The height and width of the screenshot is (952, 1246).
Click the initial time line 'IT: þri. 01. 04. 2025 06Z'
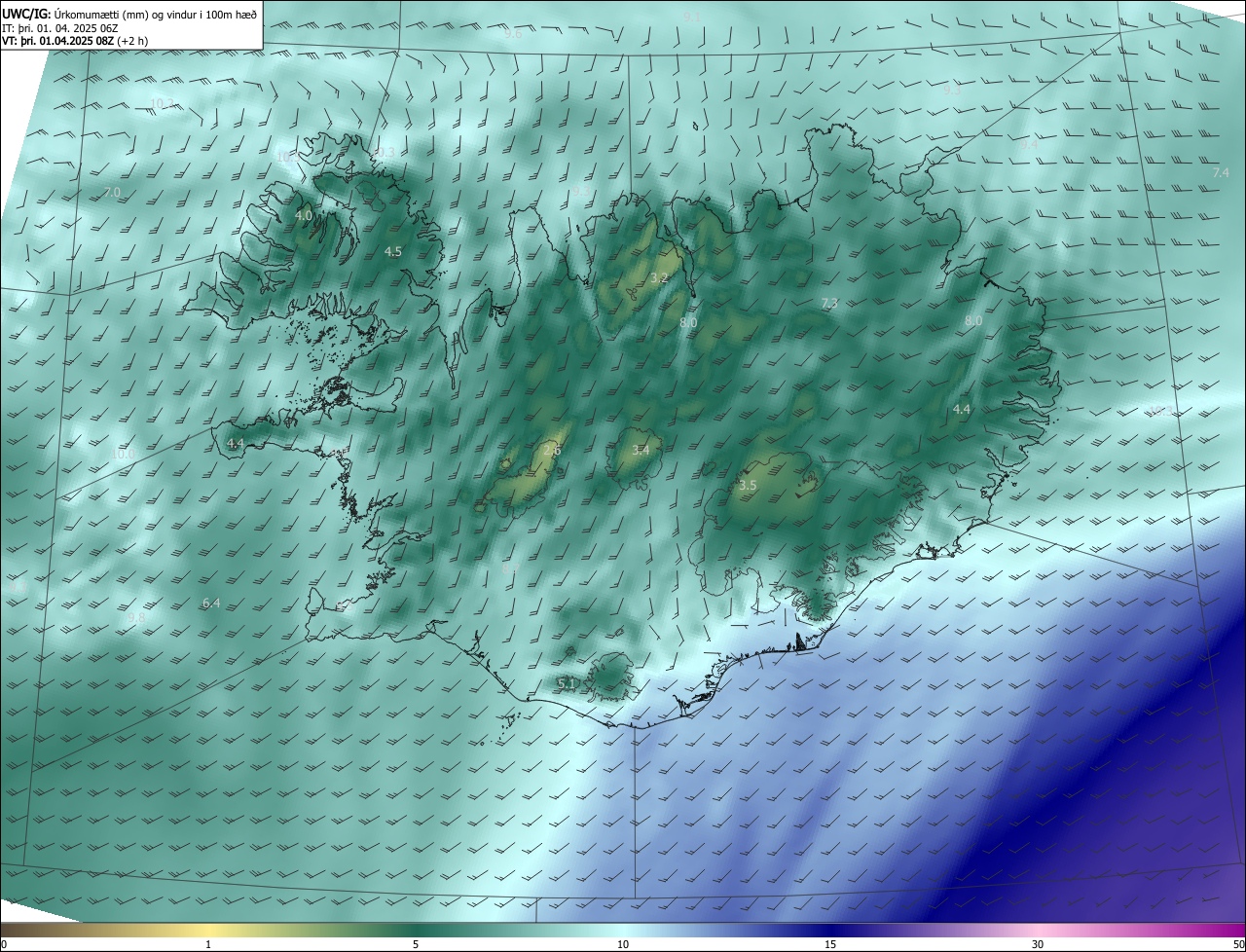(x=60, y=28)
